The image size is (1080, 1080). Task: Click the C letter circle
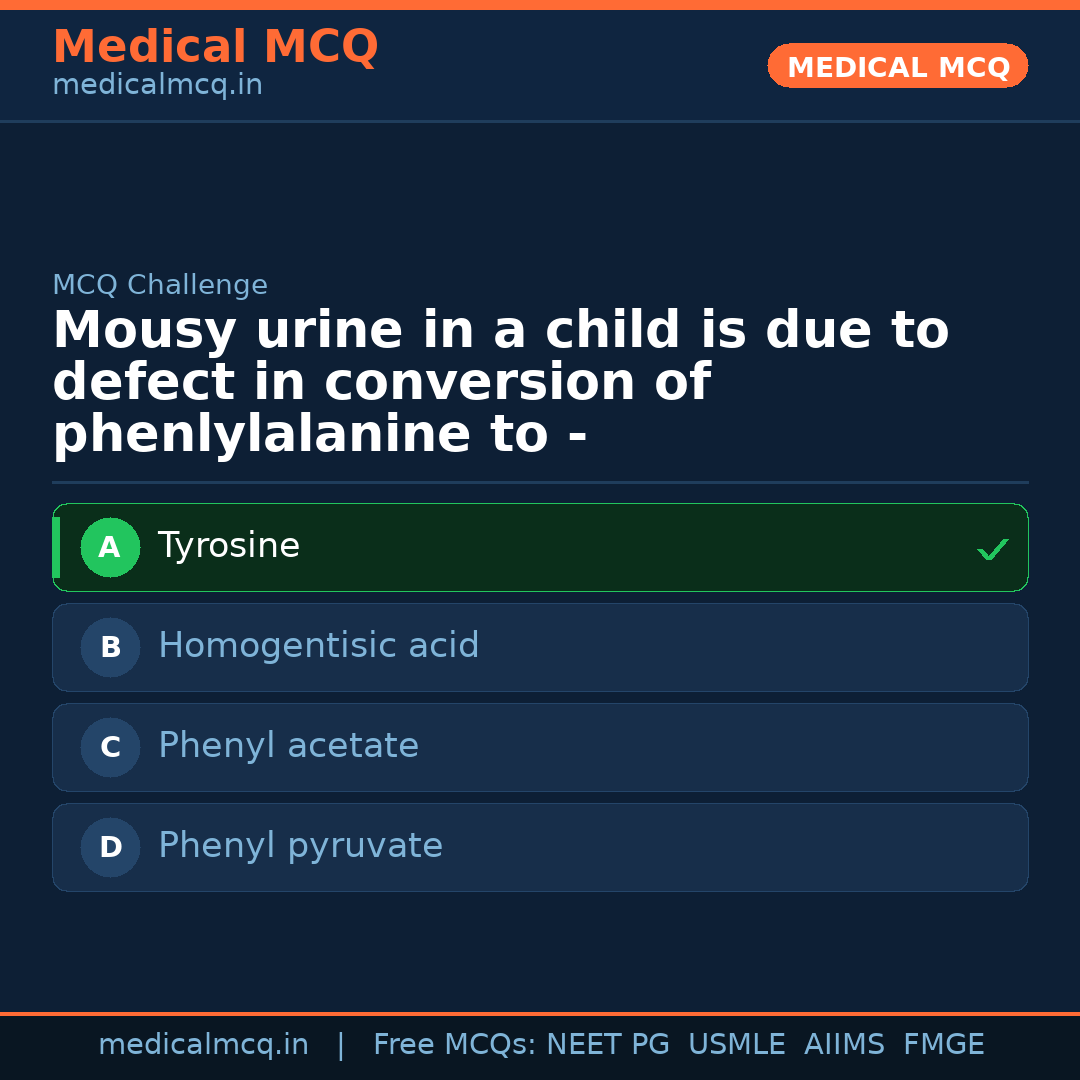(x=110, y=748)
